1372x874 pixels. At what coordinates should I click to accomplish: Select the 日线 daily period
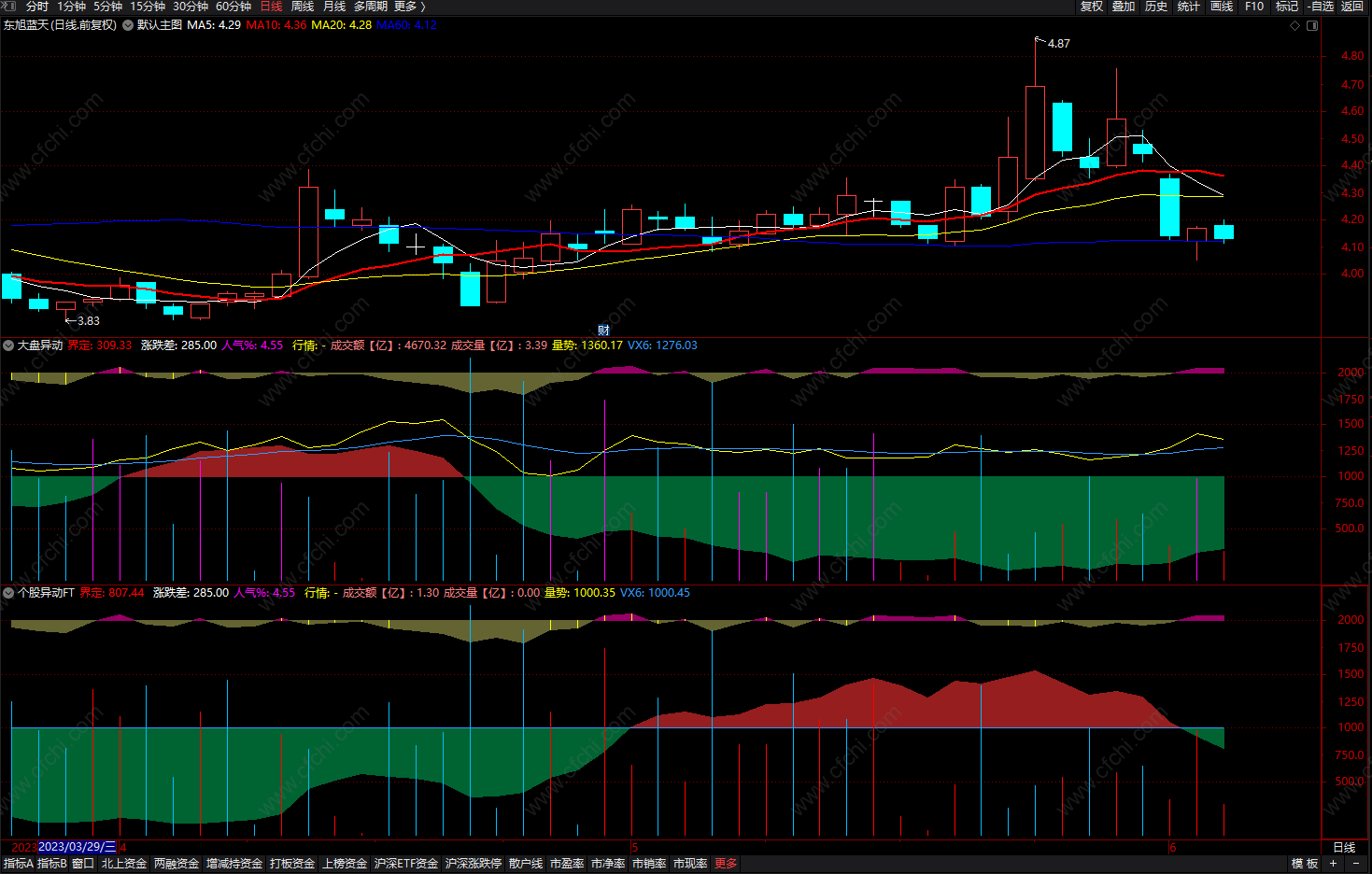pyautogui.click(x=271, y=7)
